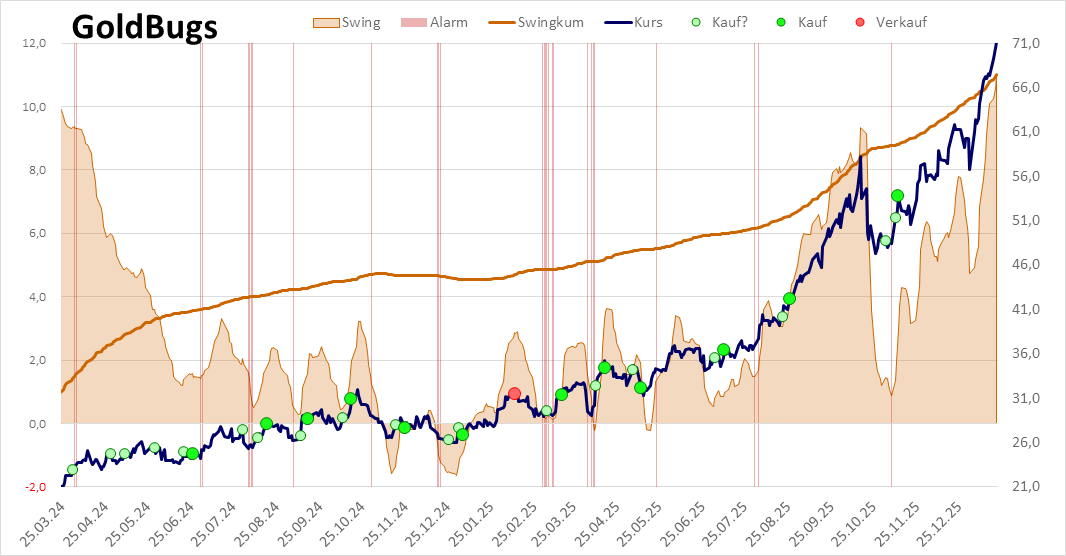This screenshot has width=1066, height=556.
Task: Click the 12,0 left axis value
Action: pyautogui.click(x=34, y=43)
